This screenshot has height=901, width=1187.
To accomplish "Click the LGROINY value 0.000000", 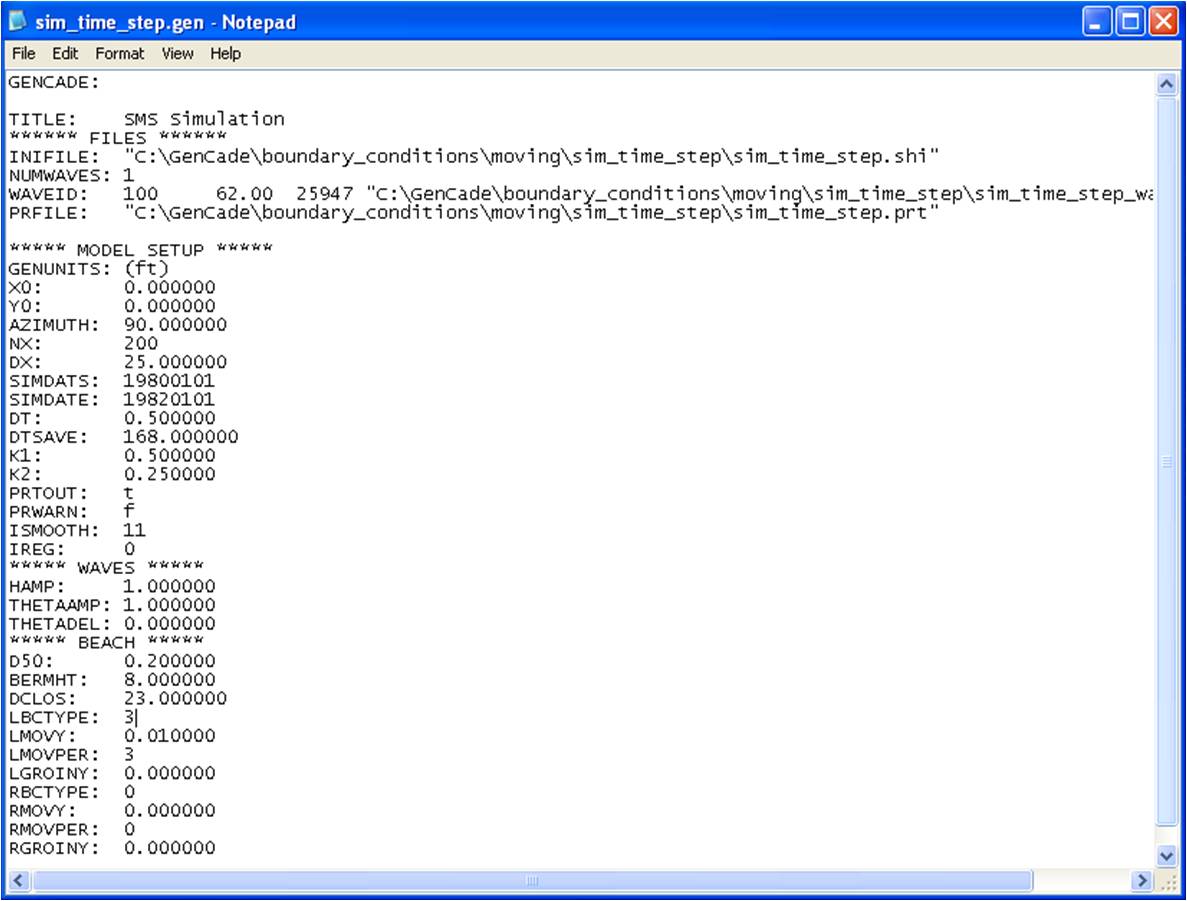I will pyautogui.click(x=170, y=773).
